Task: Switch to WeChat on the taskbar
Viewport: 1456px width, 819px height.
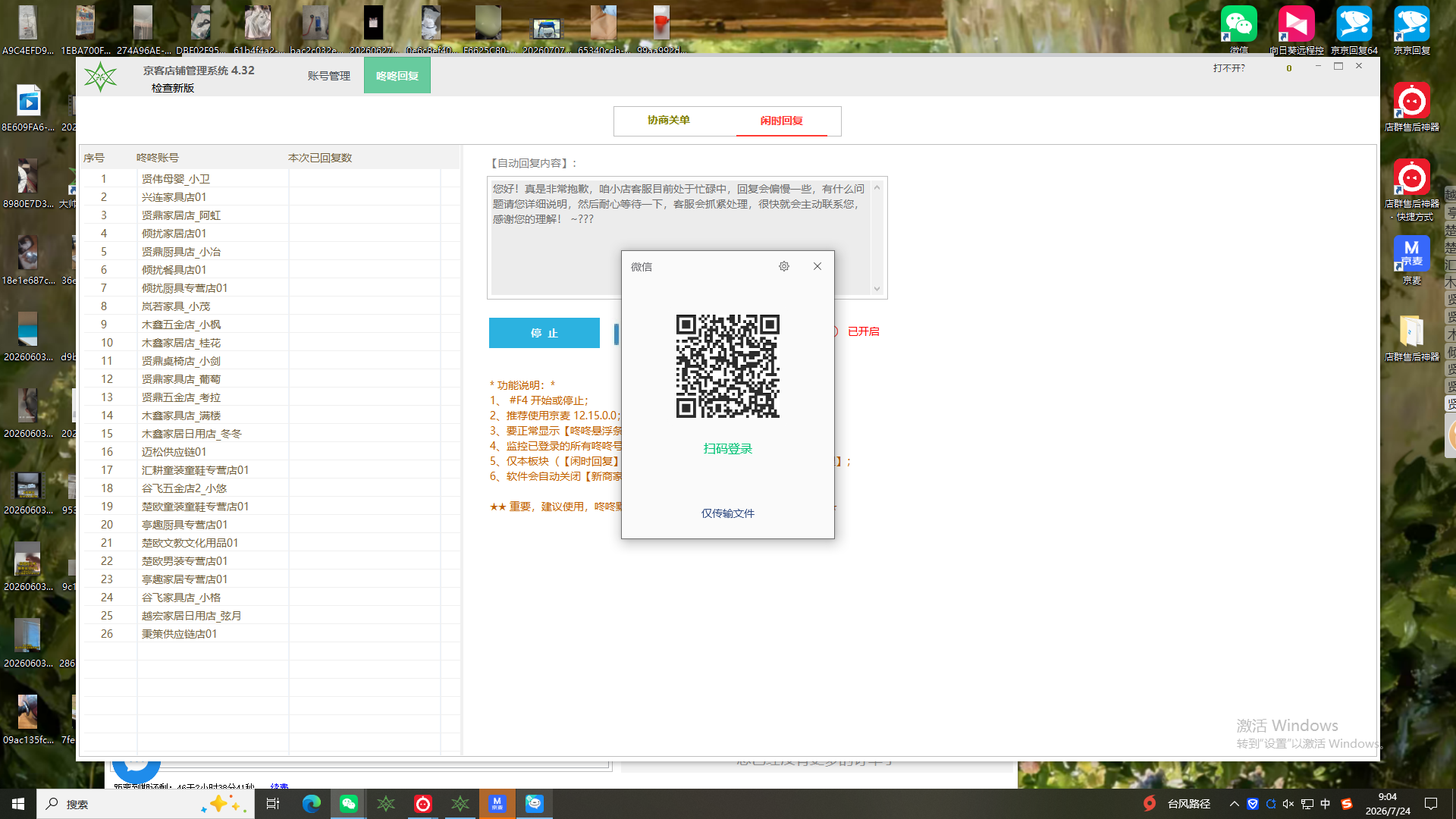Action: [x=349, y=804]
